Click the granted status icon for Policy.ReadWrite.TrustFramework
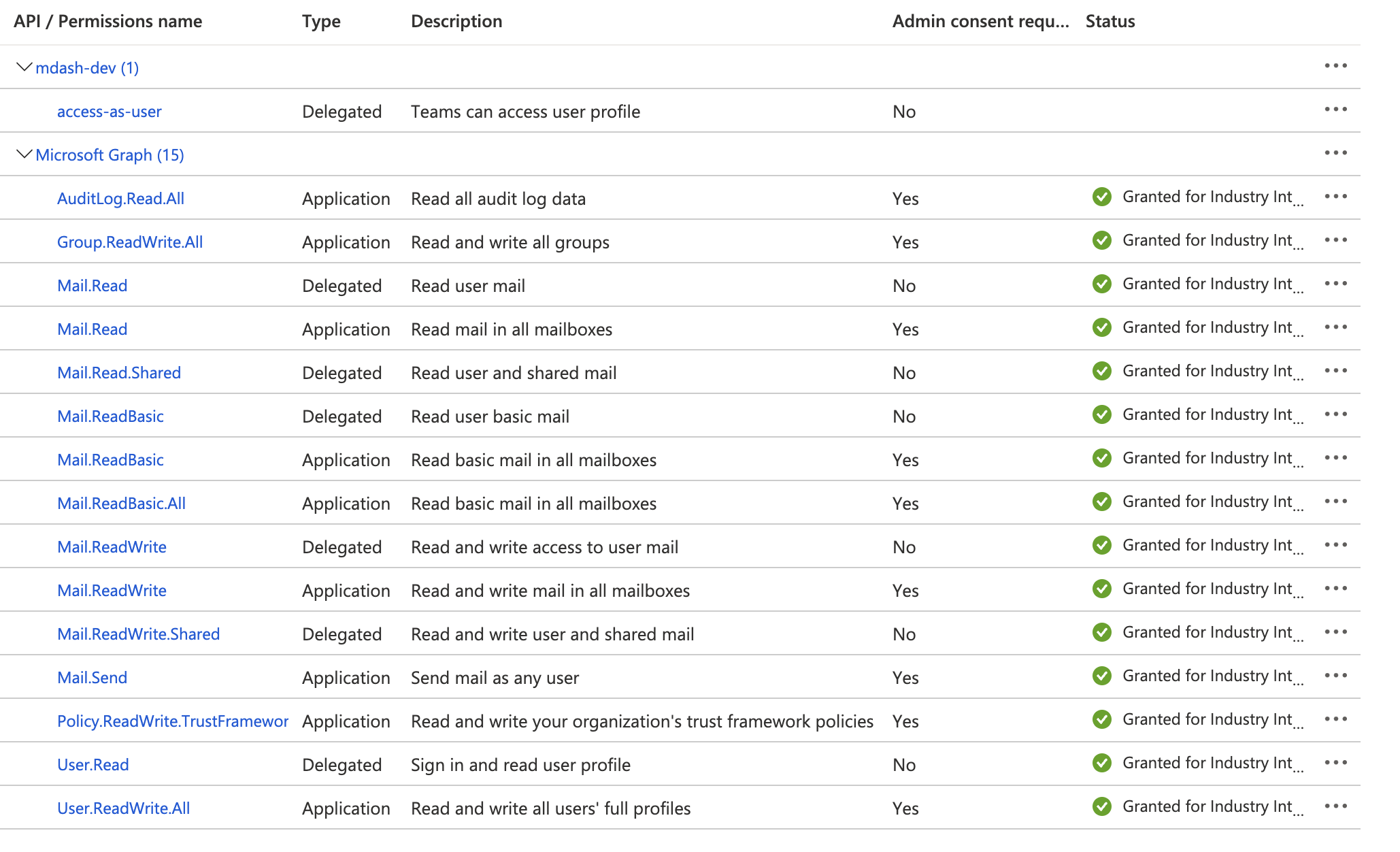1400x852 pixels. click(1102, 719)
